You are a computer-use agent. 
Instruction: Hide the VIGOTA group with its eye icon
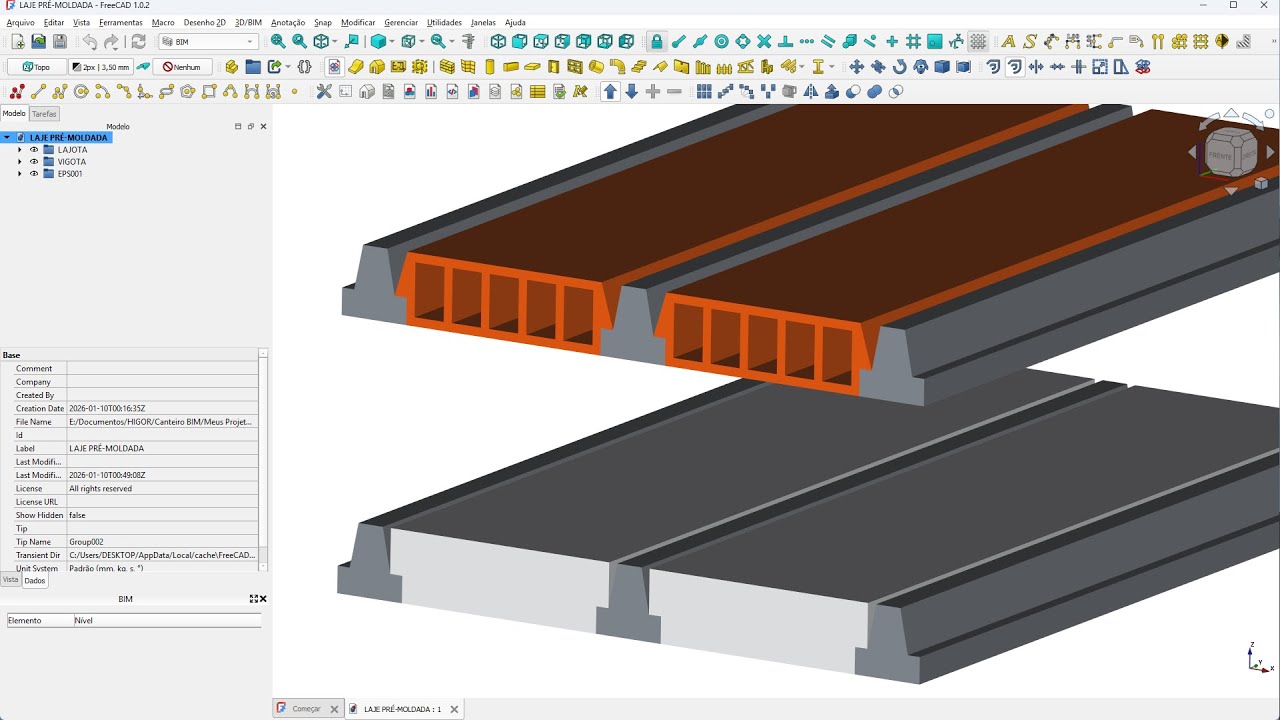coord(34,162)
